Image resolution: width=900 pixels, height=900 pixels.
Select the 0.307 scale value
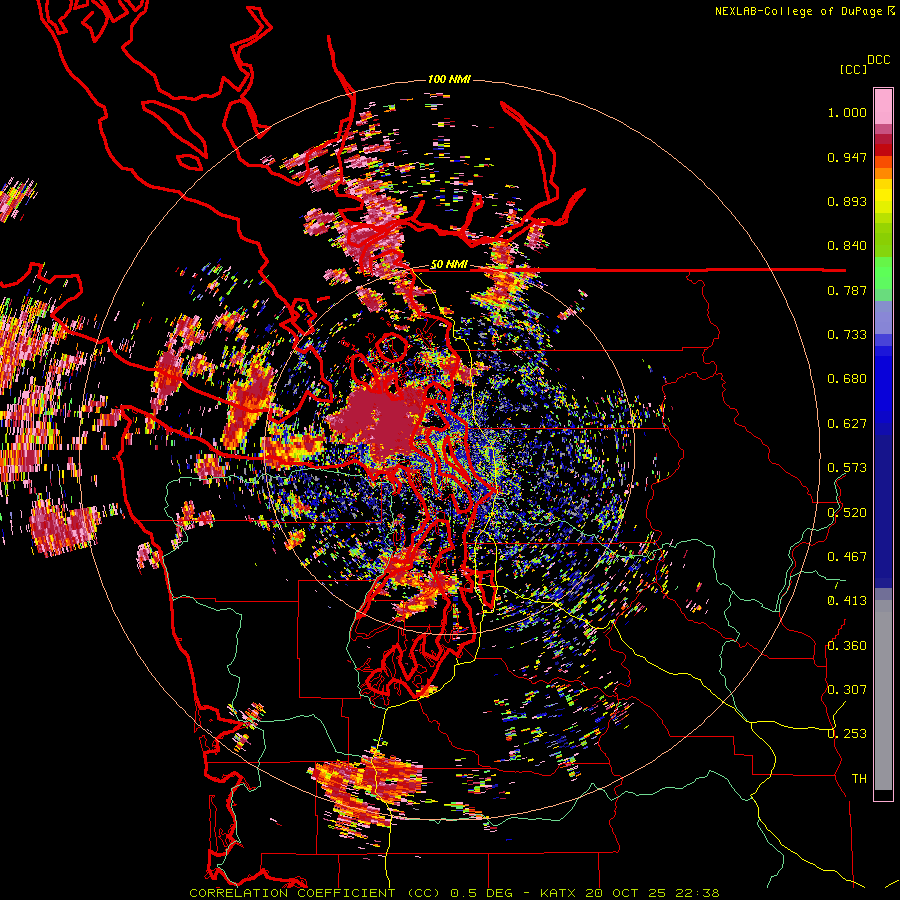[x=847, y=690]
